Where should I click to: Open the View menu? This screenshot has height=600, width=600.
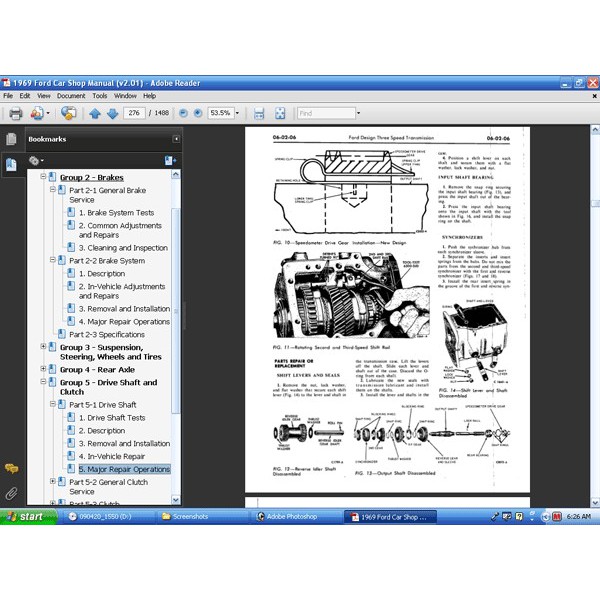click(44, 96)
